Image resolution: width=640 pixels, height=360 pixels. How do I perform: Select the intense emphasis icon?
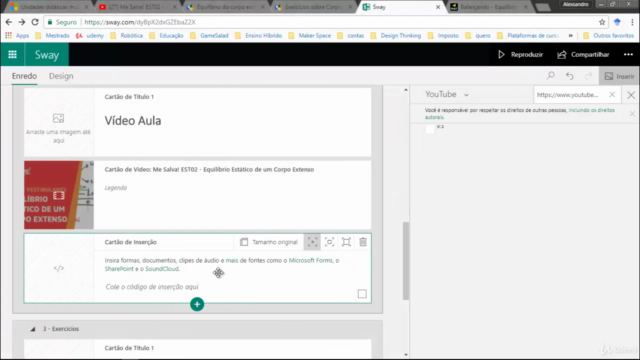pos(346,242)
